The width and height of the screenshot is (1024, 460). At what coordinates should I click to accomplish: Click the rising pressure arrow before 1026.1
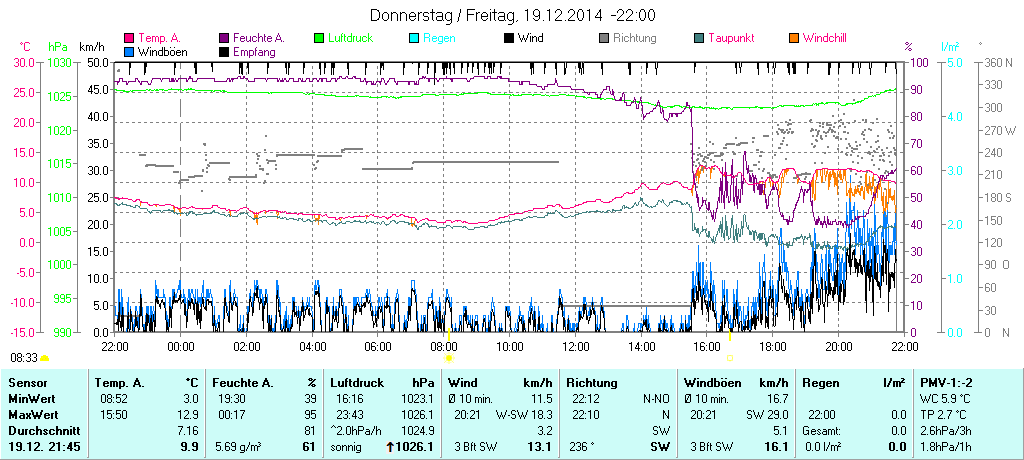click(389, 447)
